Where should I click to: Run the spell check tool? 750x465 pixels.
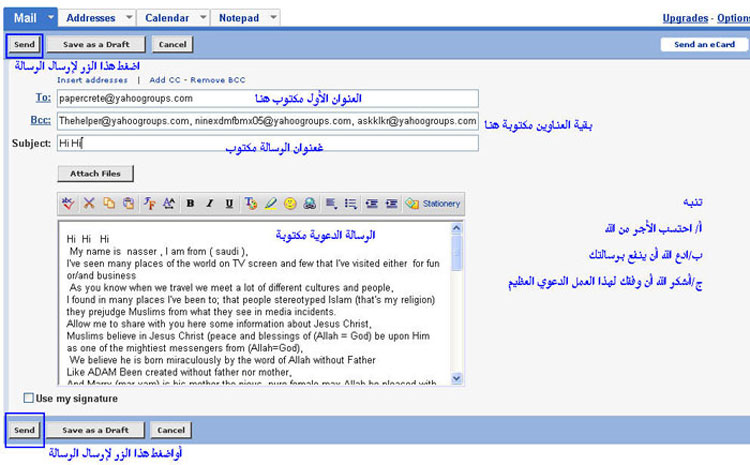point(68,204)
